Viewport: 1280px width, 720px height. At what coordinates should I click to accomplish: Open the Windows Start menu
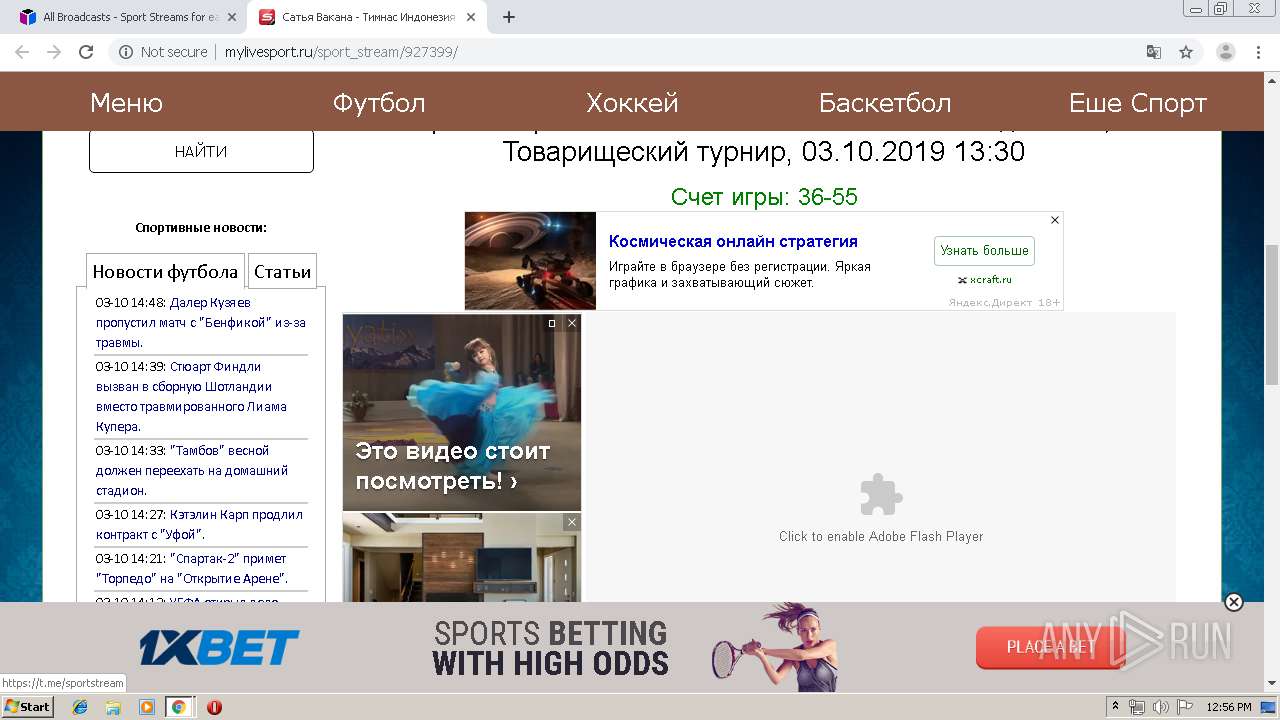tap(28, 706)
